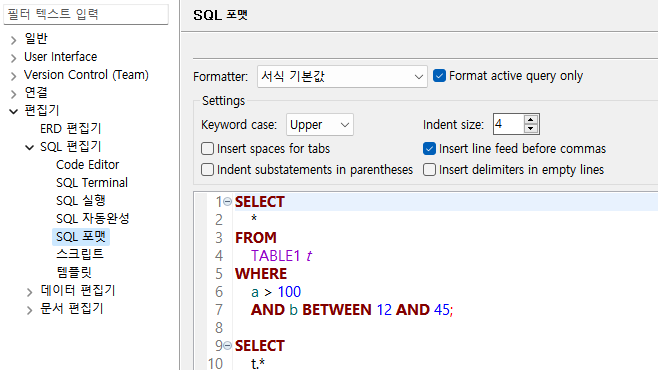Select the 일반 preferences category
This screenshot has width=658, height=370.
36,39
